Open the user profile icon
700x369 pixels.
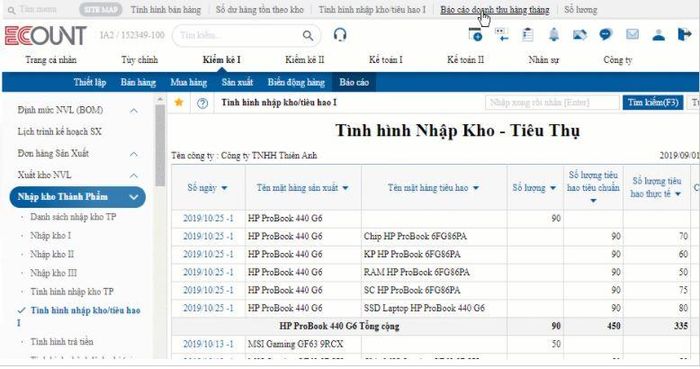(658, 35)
